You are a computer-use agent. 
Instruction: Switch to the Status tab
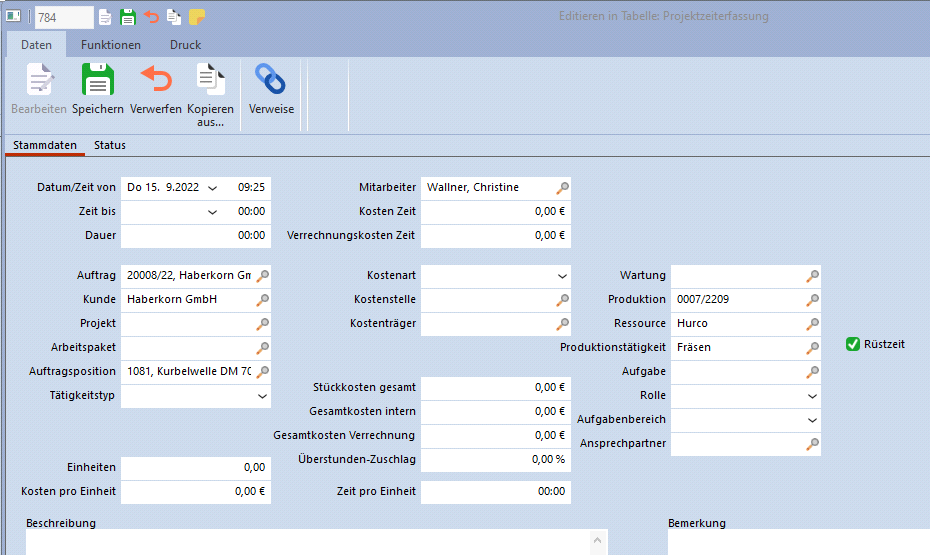[110, 145]
